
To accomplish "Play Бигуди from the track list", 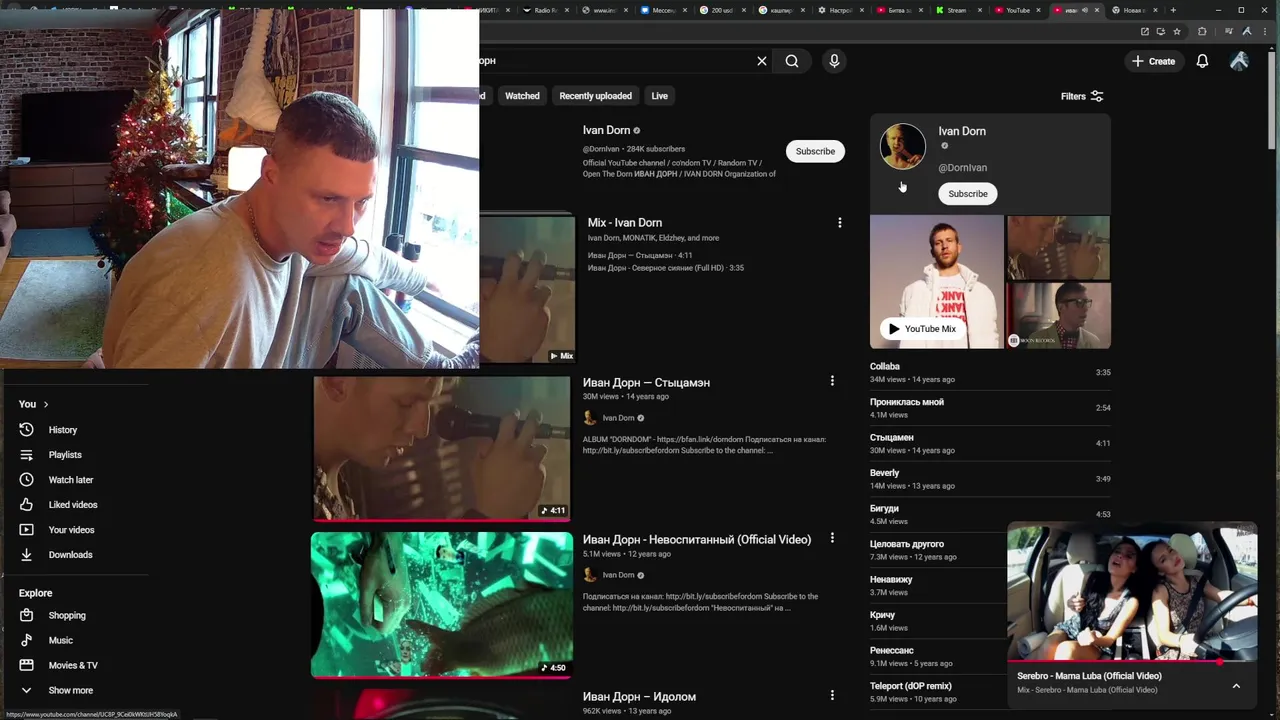I will [990, 514].
